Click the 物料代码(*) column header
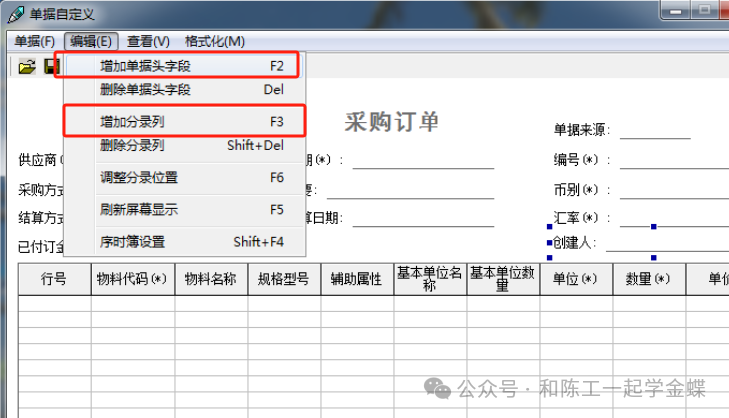This screenshot has height=418, width=729. pos(130,280)
